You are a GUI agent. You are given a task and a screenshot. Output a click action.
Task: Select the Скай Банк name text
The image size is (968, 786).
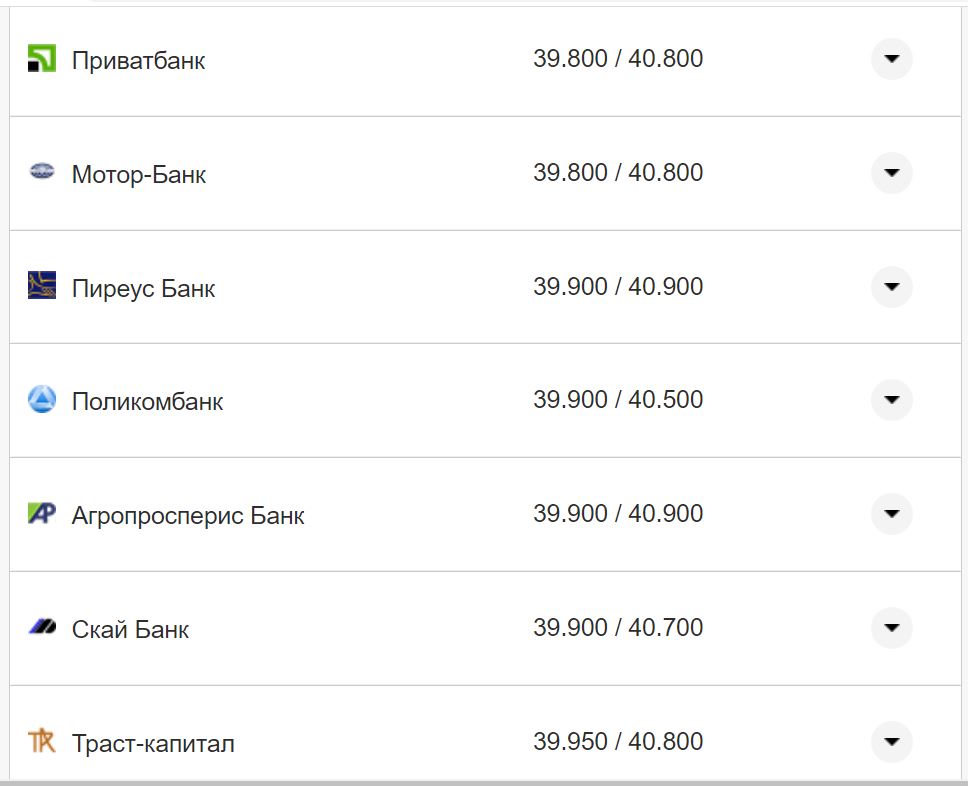pyautogui.click(x=130, y=630)
